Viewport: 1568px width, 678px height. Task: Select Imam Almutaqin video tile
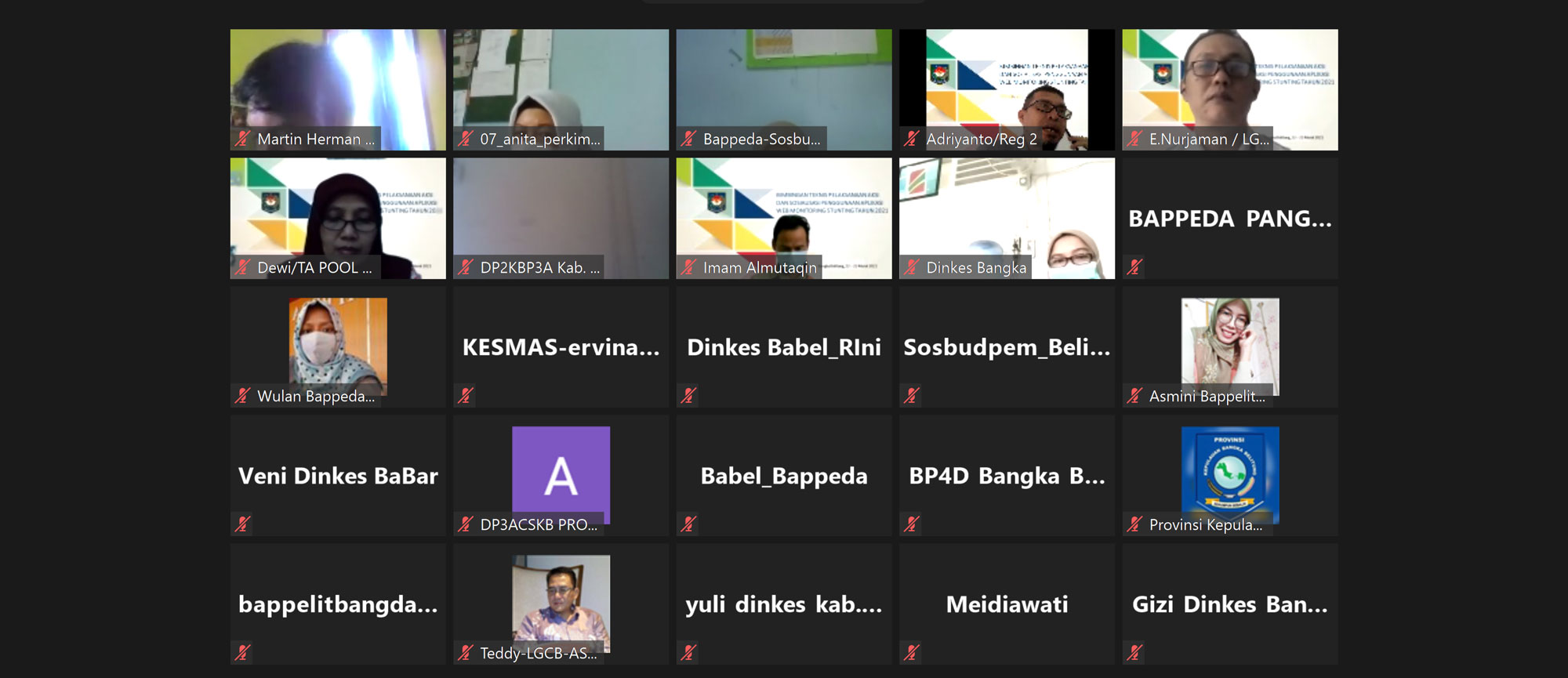click(x=784, y=218)
